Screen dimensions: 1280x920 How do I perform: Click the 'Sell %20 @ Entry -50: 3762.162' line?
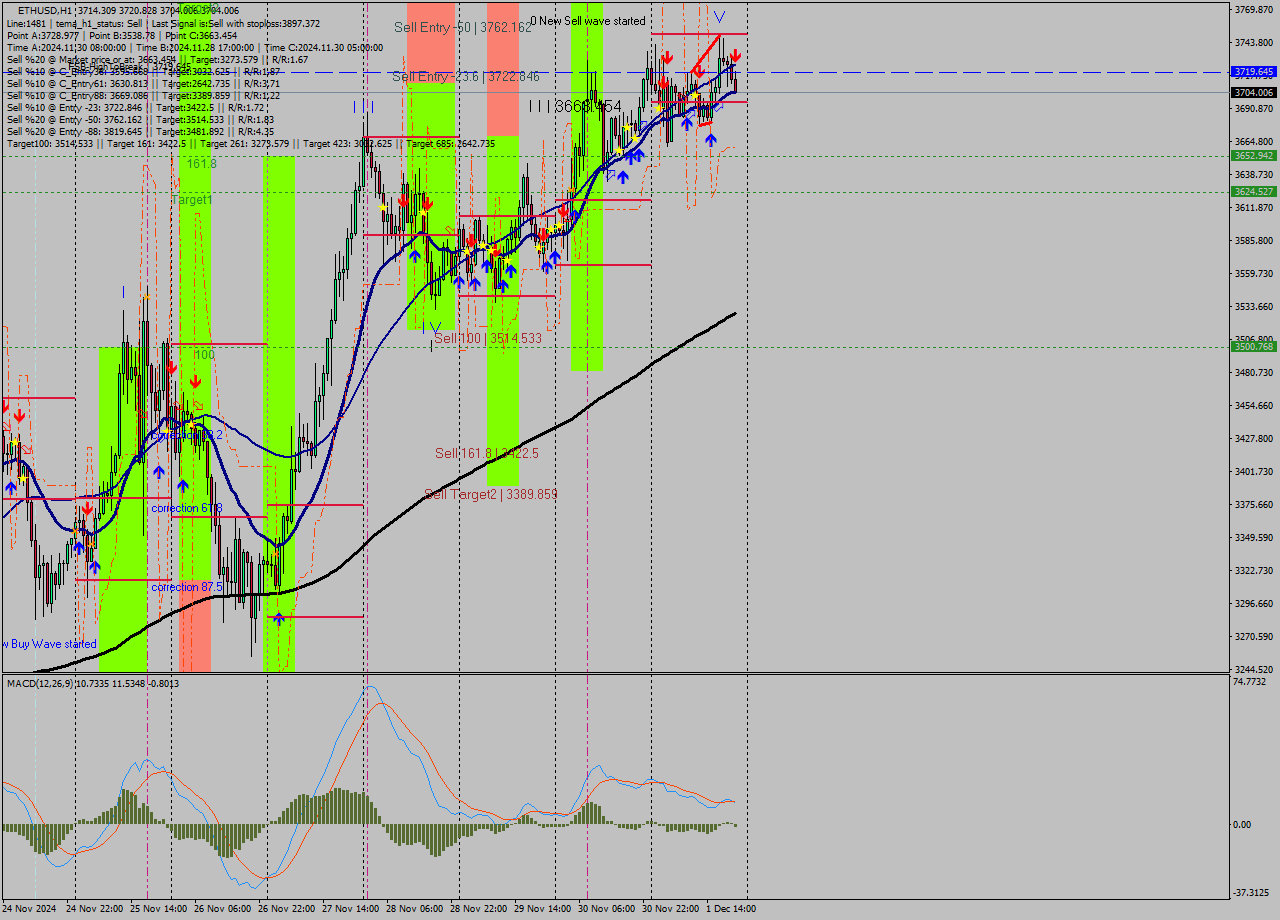coord(140,120)
